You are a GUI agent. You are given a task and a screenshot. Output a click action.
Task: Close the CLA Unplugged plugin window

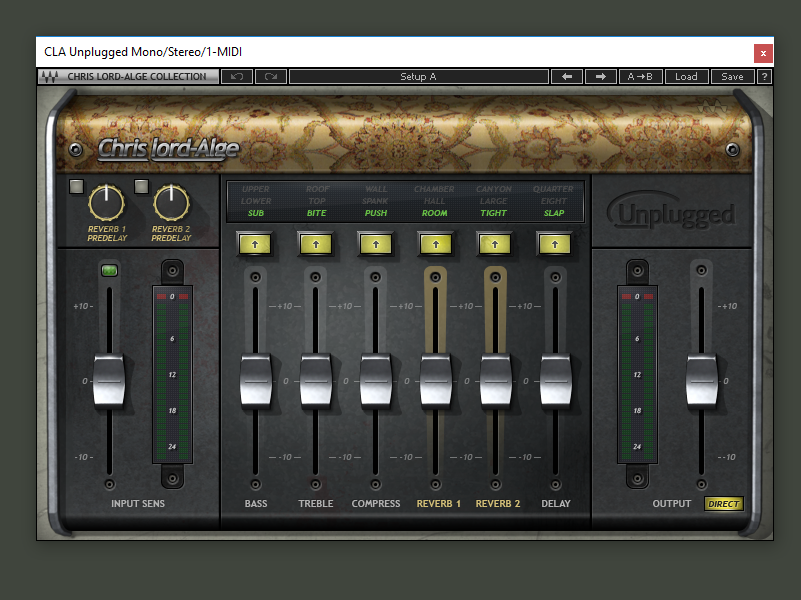(x=763, y=53)
